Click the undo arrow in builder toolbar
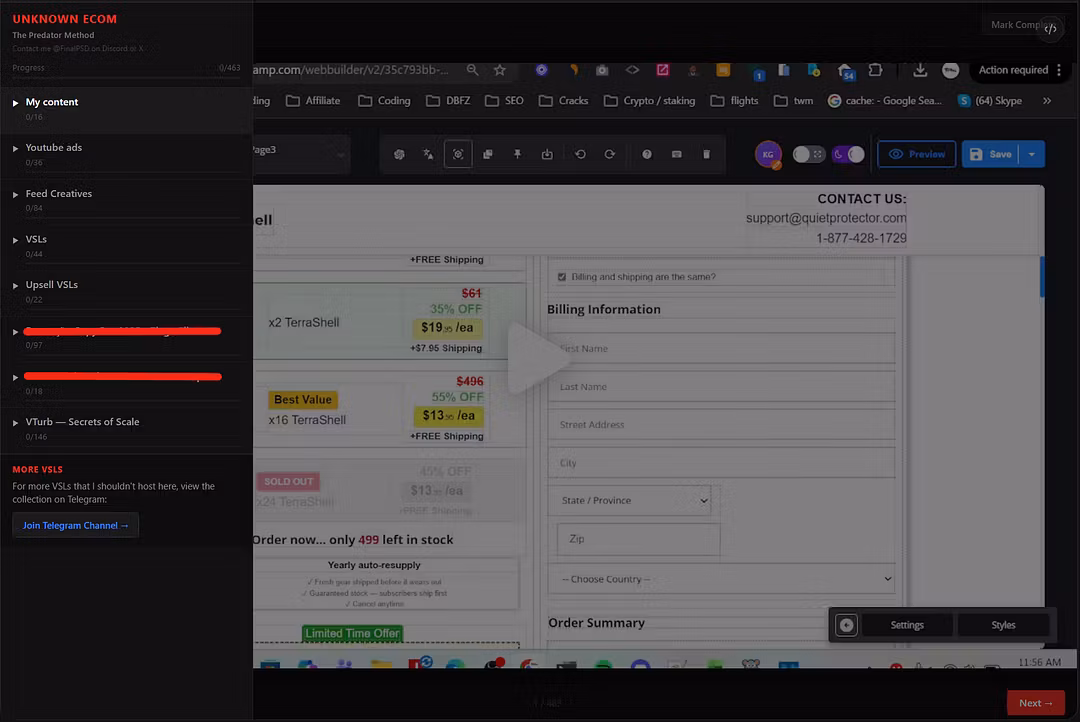Viewport: 1080px width, 722px height. pyautogui.click(x=580, y=154)
